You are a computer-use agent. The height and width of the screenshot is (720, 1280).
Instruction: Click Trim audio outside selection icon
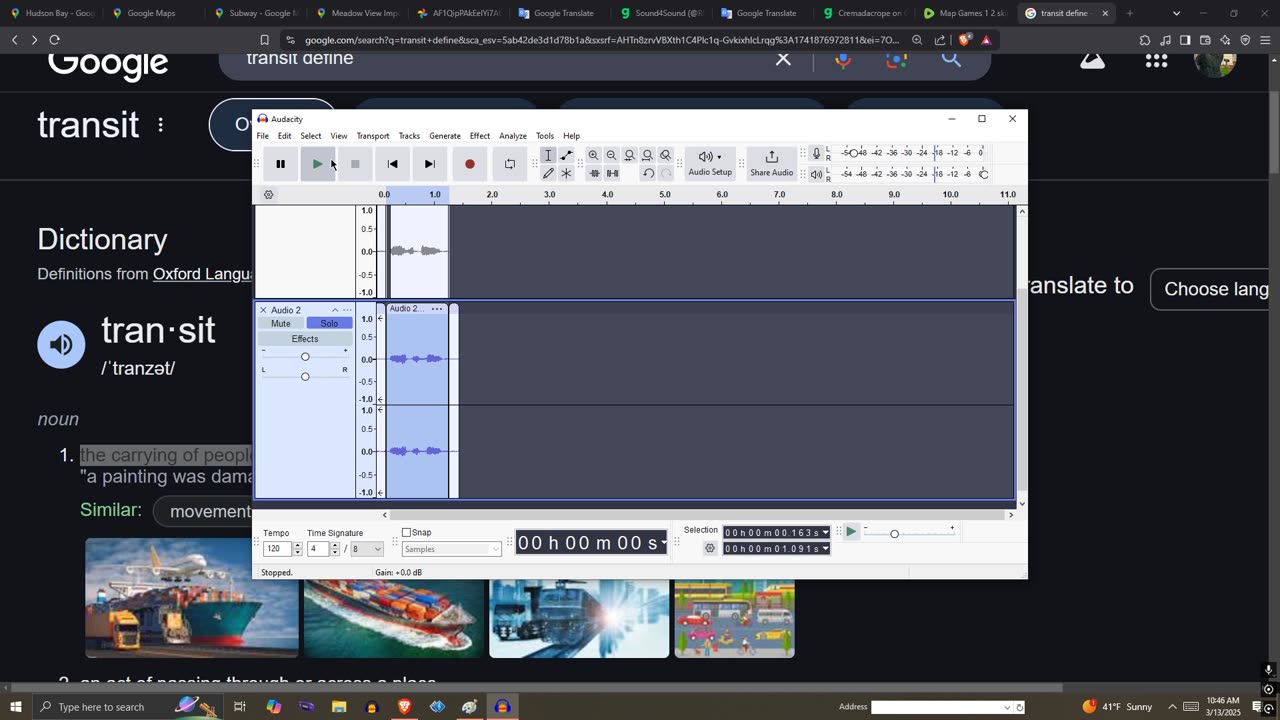pyautogui.click(x=594, y=173)
